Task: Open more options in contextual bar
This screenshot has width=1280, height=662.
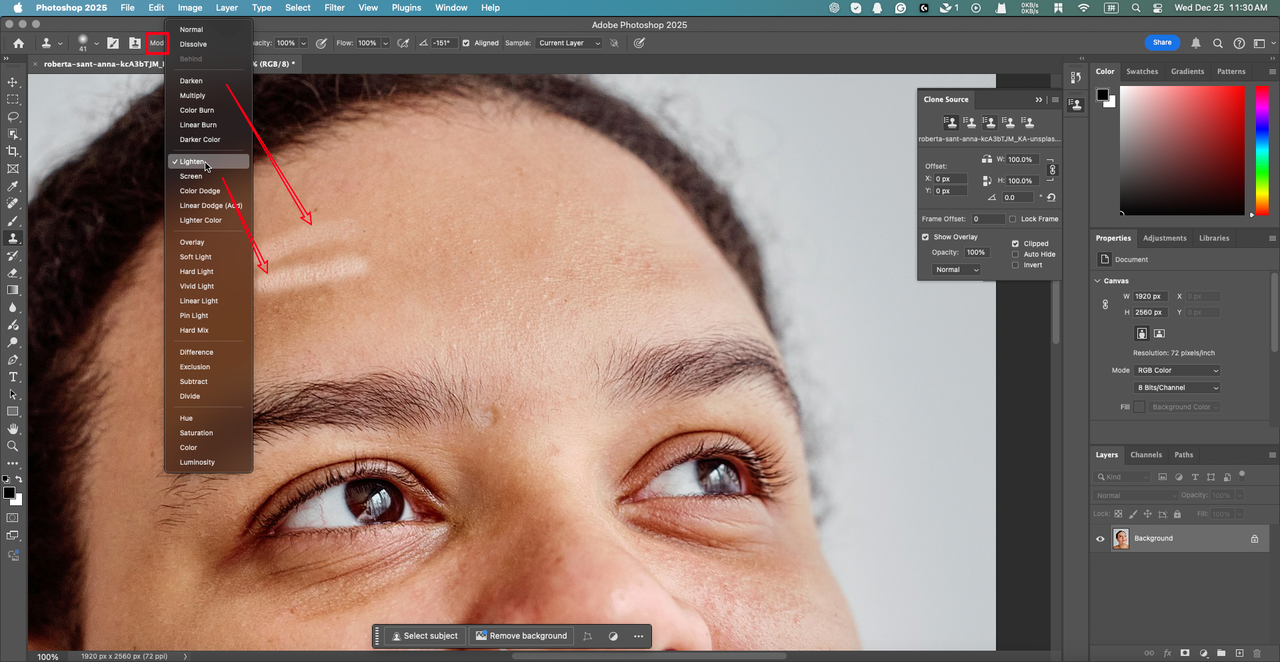Action: pos(638,636)
